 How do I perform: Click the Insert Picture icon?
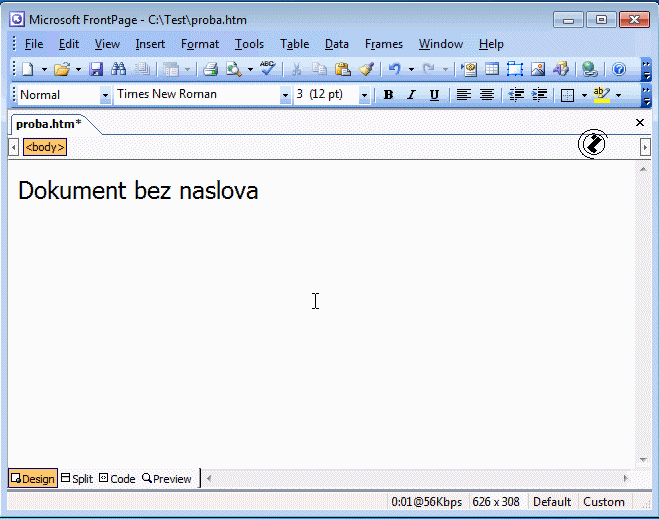538,69
